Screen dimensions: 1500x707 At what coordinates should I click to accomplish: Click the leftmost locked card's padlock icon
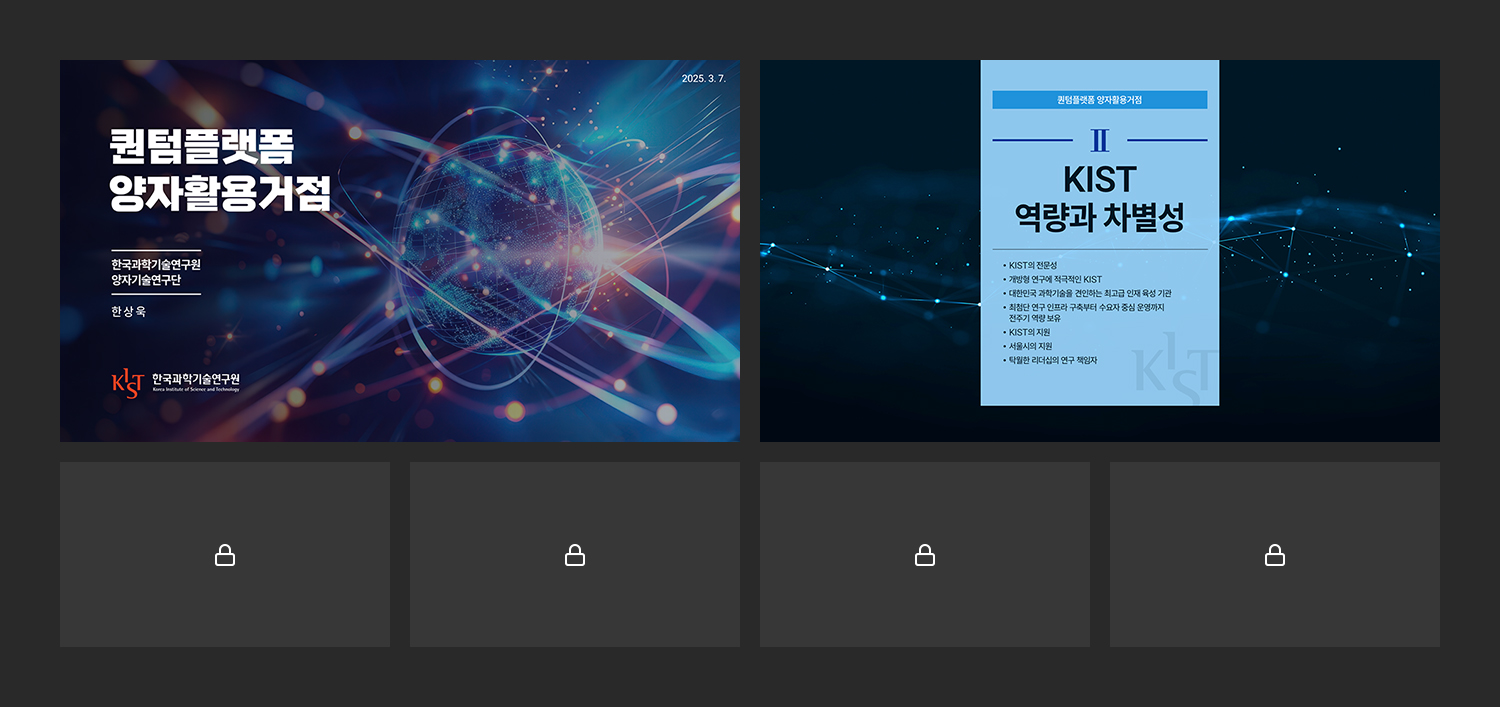[225, 555]
